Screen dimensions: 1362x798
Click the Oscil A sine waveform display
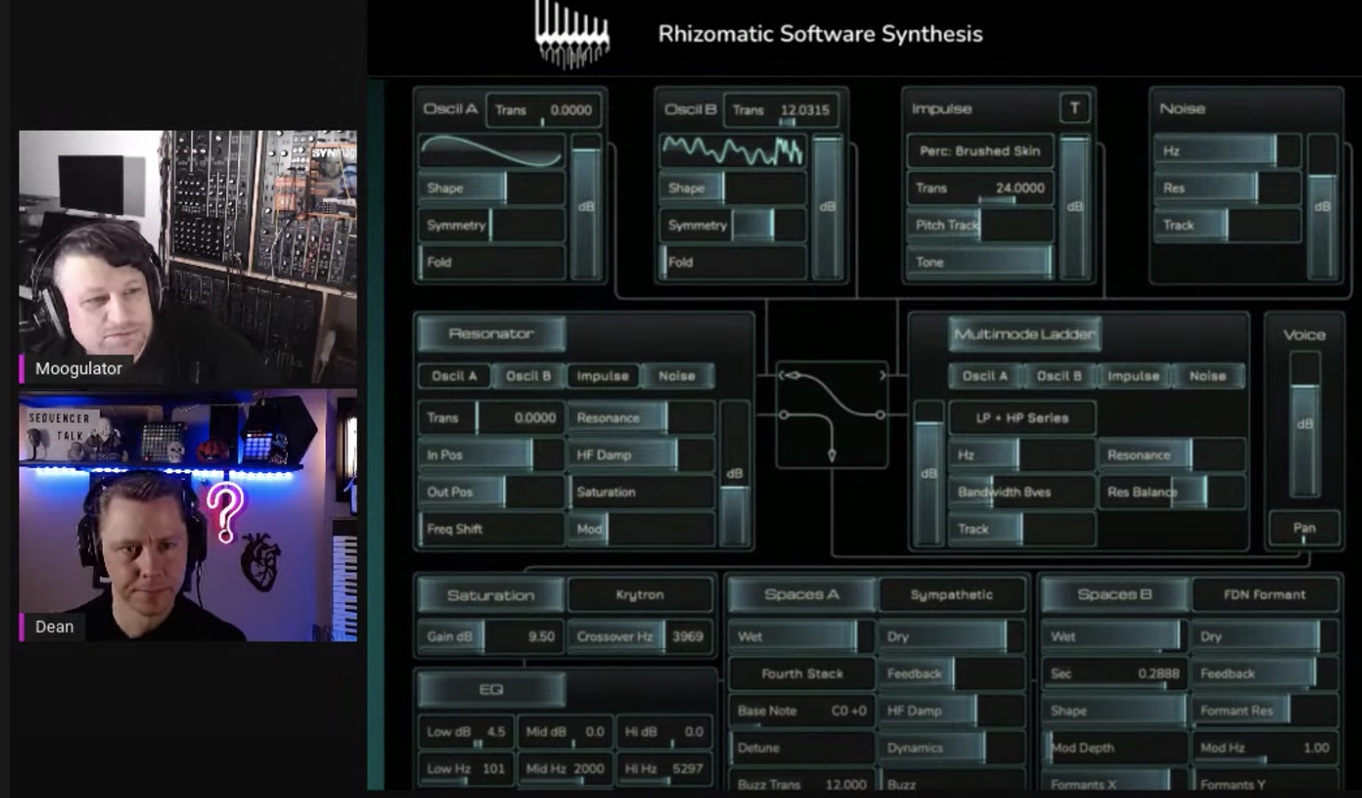[x=491, y=151]
